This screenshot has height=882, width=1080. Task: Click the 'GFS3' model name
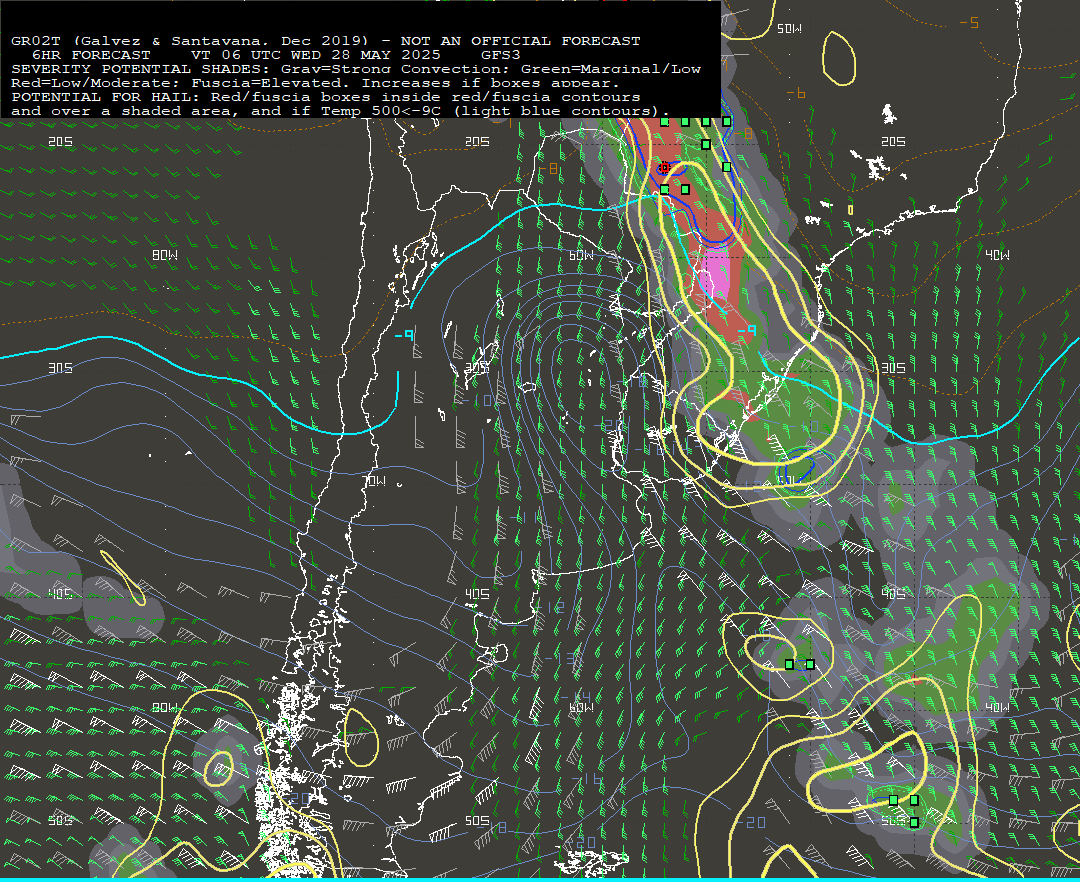coord(501,55)
